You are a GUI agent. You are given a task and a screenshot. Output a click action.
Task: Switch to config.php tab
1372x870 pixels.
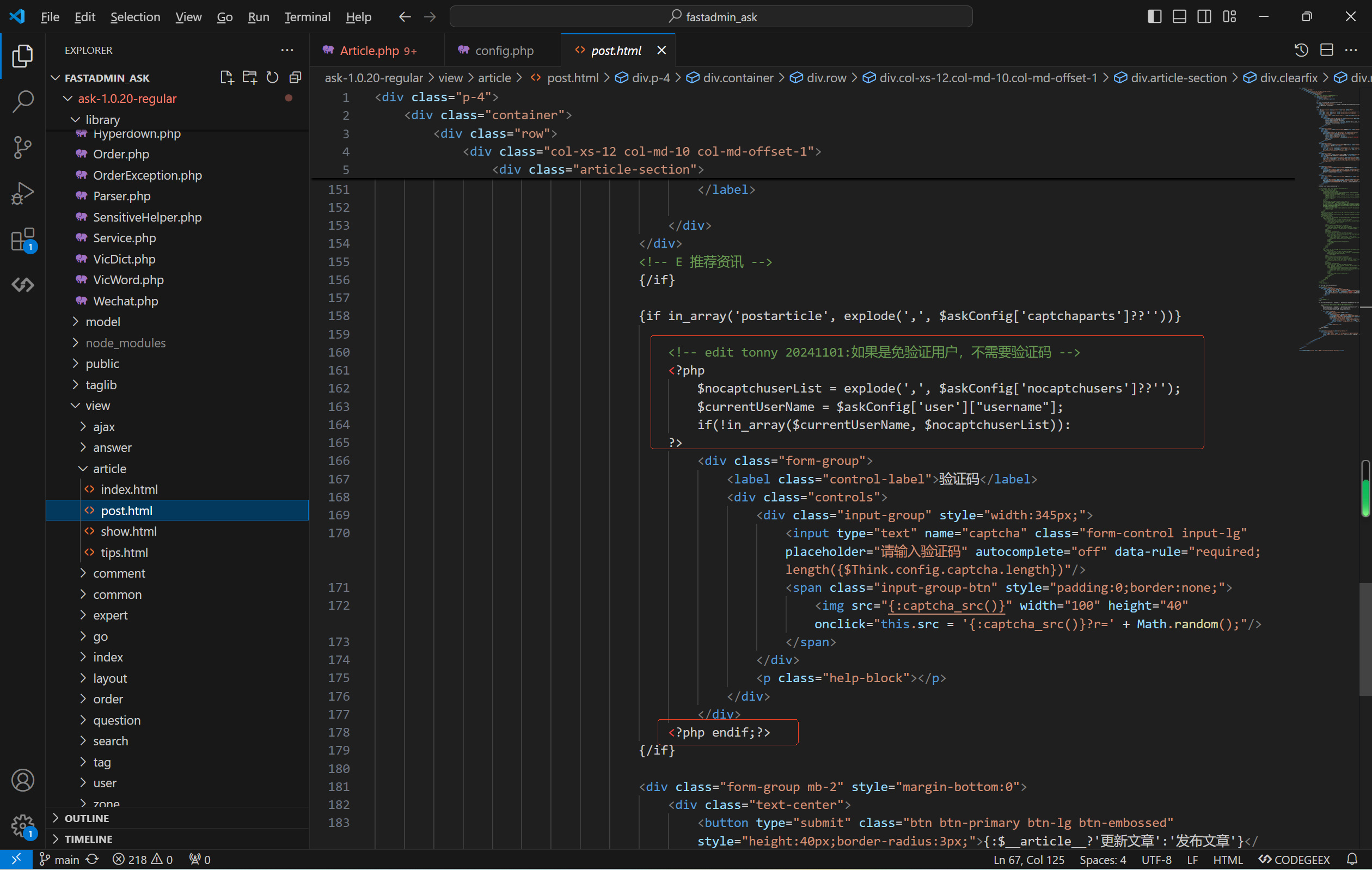[504, 50]
